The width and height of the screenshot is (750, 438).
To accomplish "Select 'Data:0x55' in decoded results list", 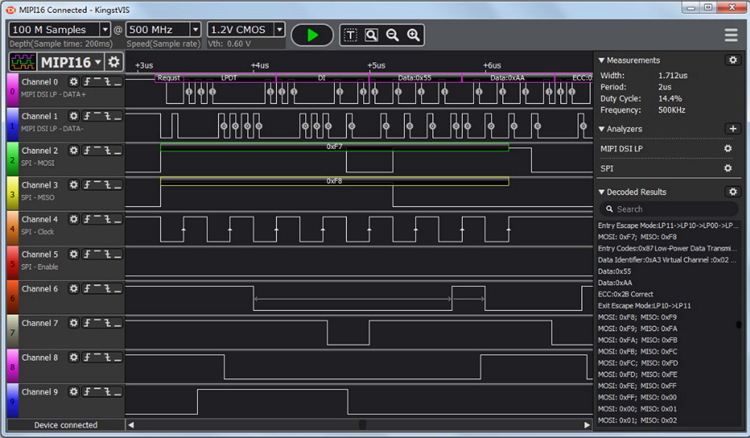I will [615, 271].
